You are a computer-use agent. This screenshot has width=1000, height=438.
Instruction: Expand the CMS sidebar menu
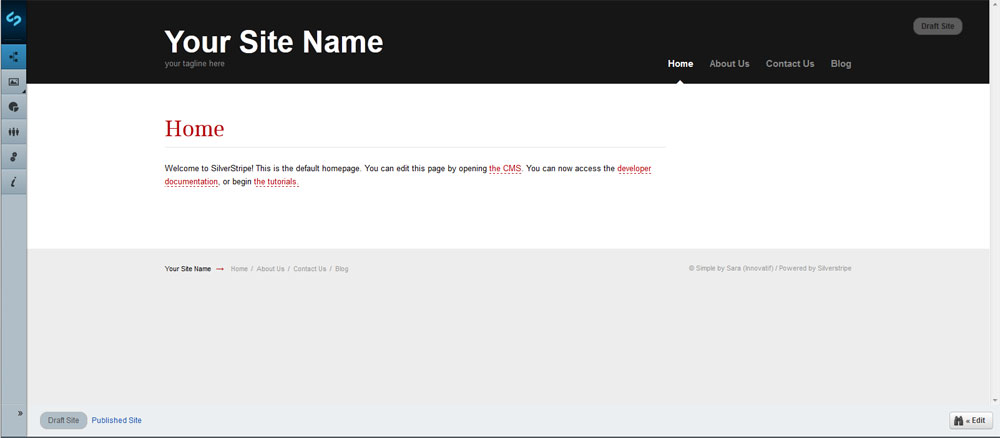[x=20, y=413]
